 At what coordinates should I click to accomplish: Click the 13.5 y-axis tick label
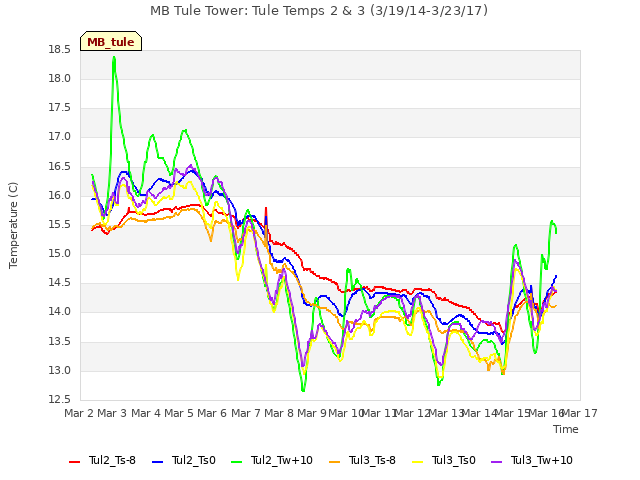click(x=60, y=342)
